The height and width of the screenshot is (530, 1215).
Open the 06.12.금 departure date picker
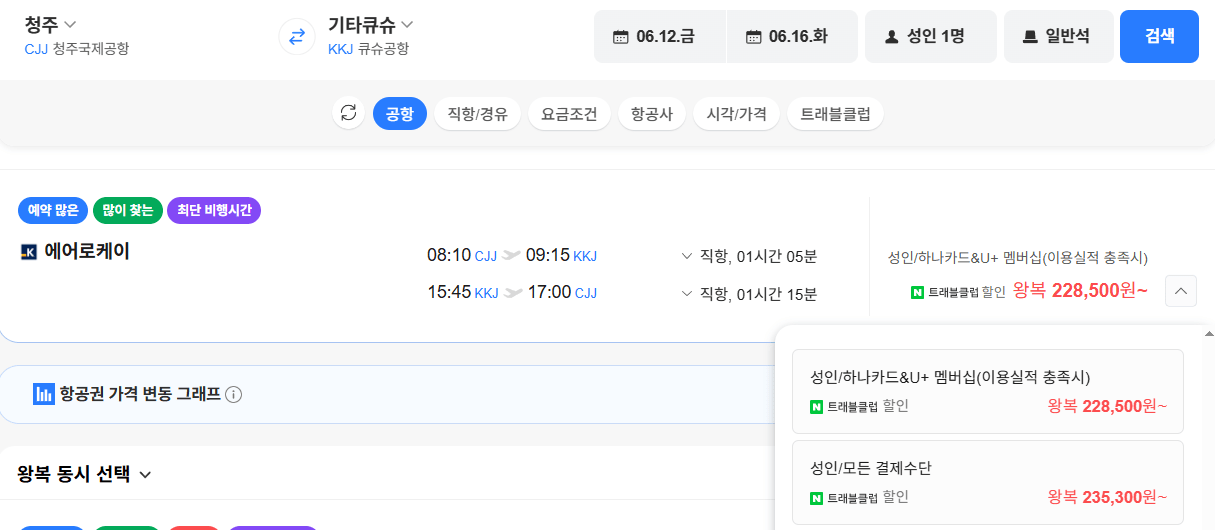(x=660, y=36)
